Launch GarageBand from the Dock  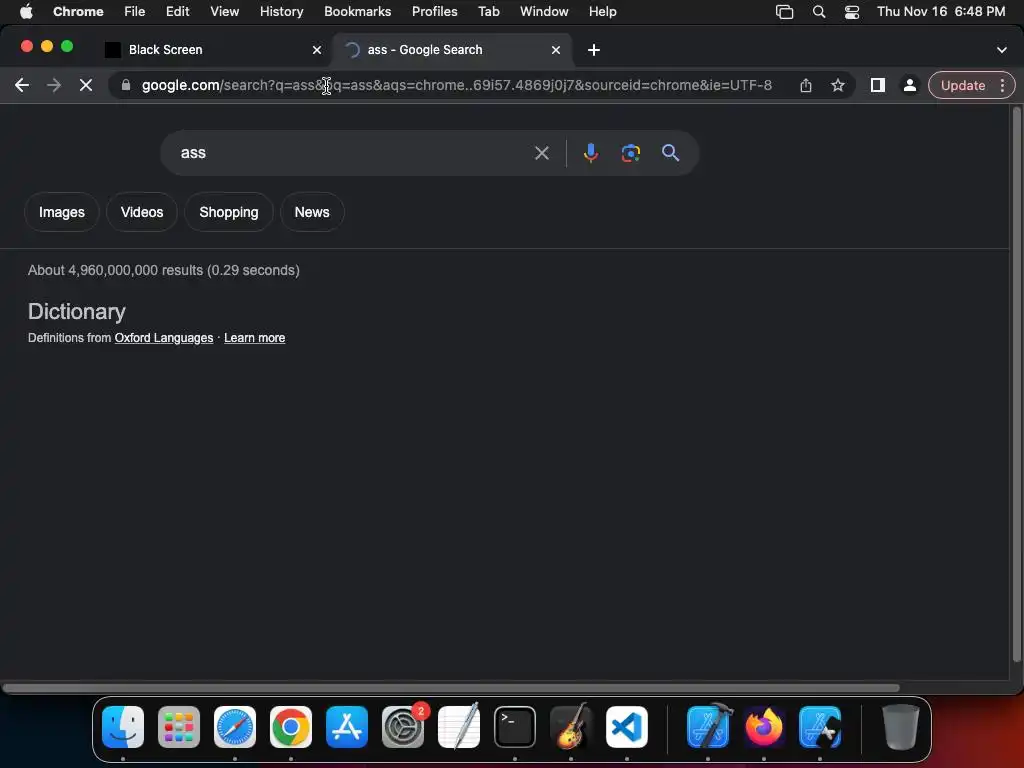click(x=571, y=727)
